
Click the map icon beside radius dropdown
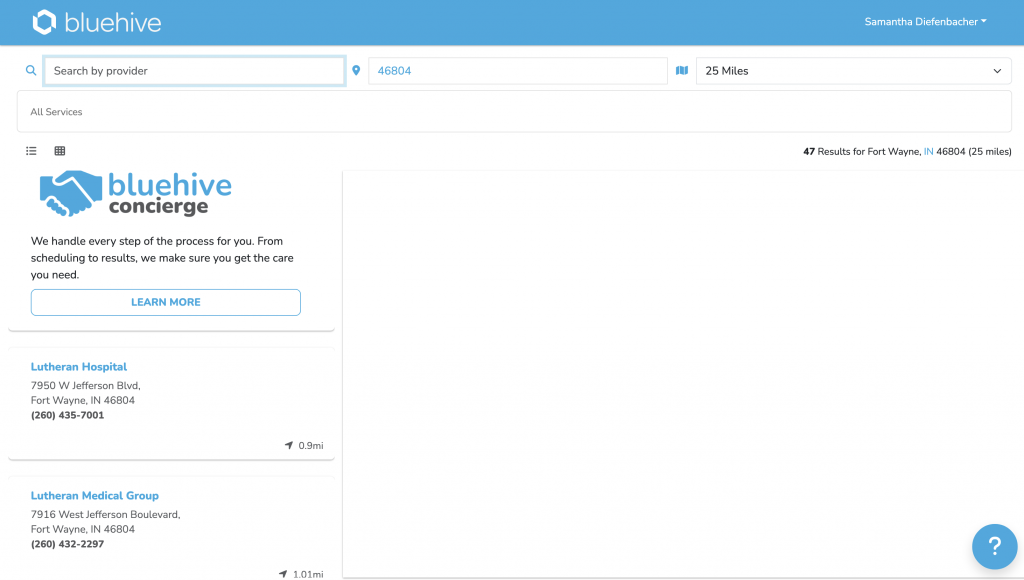[x=682, y=71]
